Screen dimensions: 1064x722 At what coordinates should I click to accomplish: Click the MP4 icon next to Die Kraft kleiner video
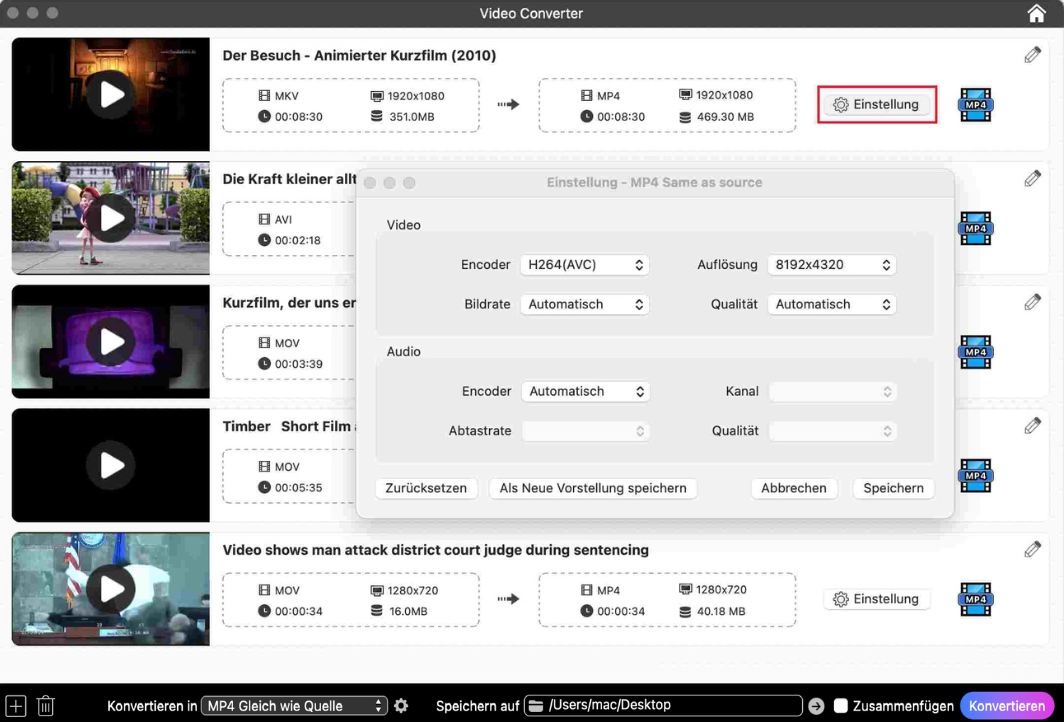tap(975, 229)
